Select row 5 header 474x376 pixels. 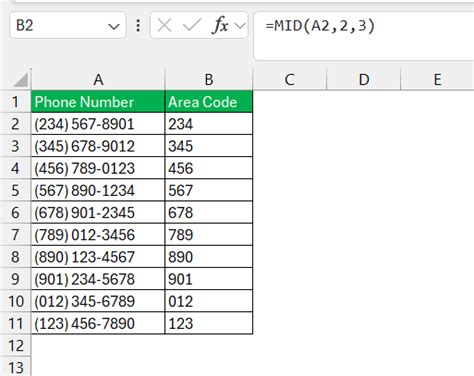click(15, 190)
